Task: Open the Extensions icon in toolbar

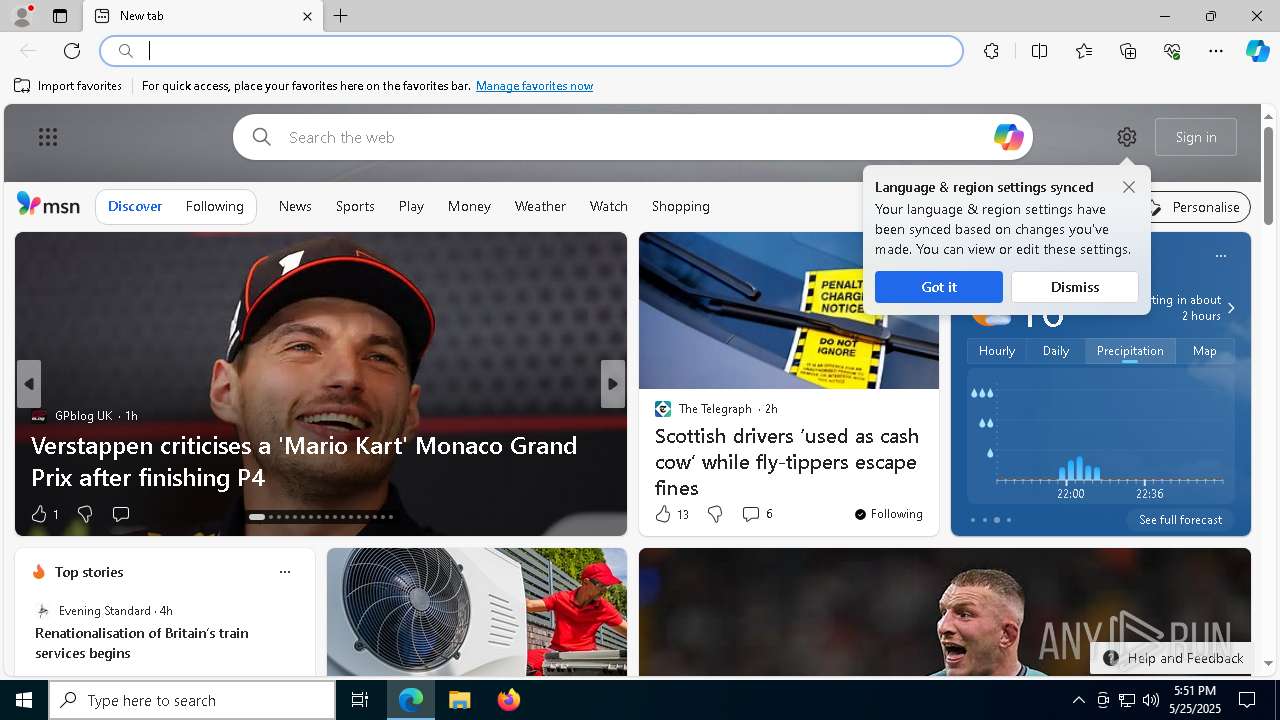Action: [991, 51]
